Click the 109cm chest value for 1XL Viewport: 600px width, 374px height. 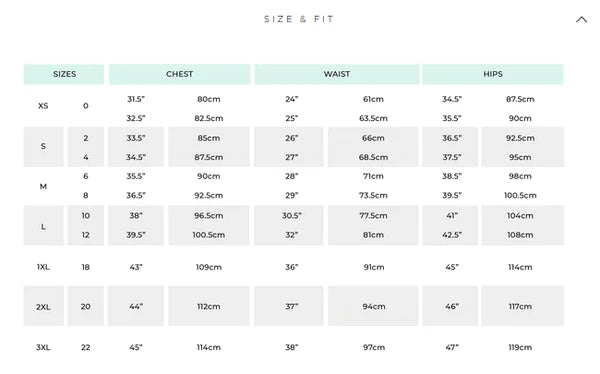[209, 267]
